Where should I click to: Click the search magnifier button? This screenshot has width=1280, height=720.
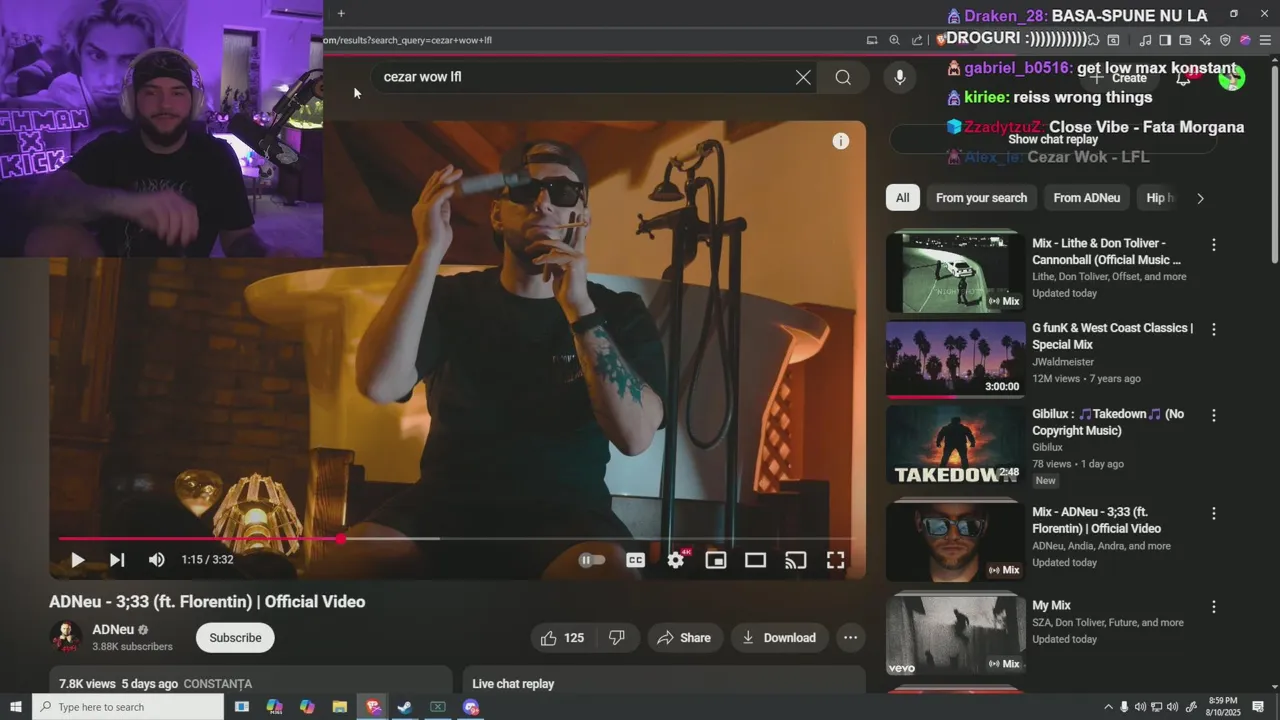[x=843, y=77]
